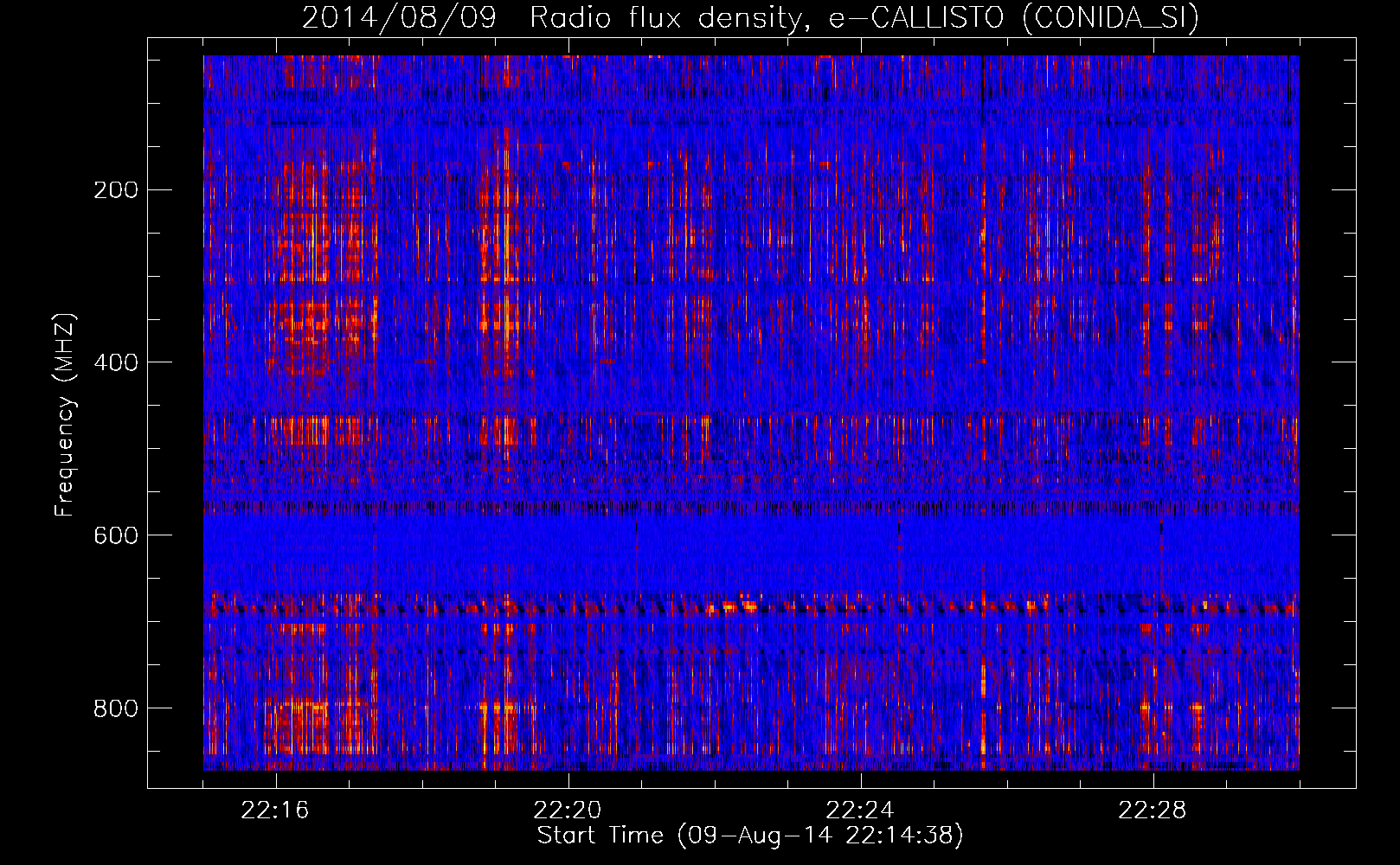This screenshot has height=865, width=1400.
Task: Click the 'Start Time (09-Aug-14 22:14:38)' label
Action: pos(750,836)
